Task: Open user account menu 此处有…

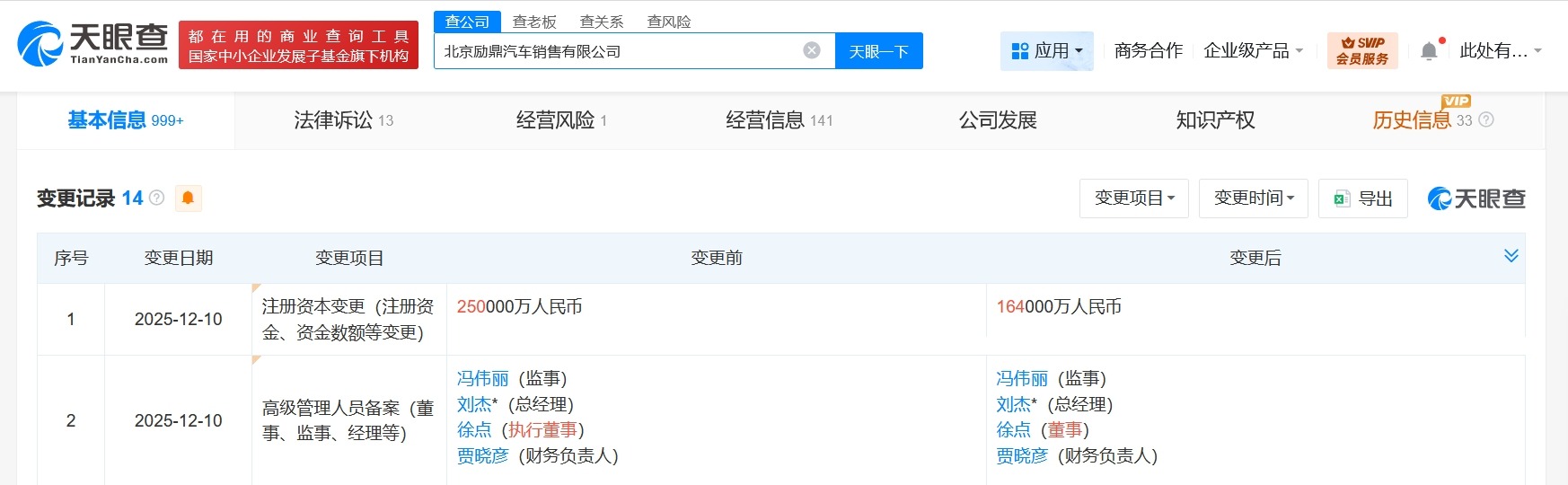Action: click(x=1500, y=50)
